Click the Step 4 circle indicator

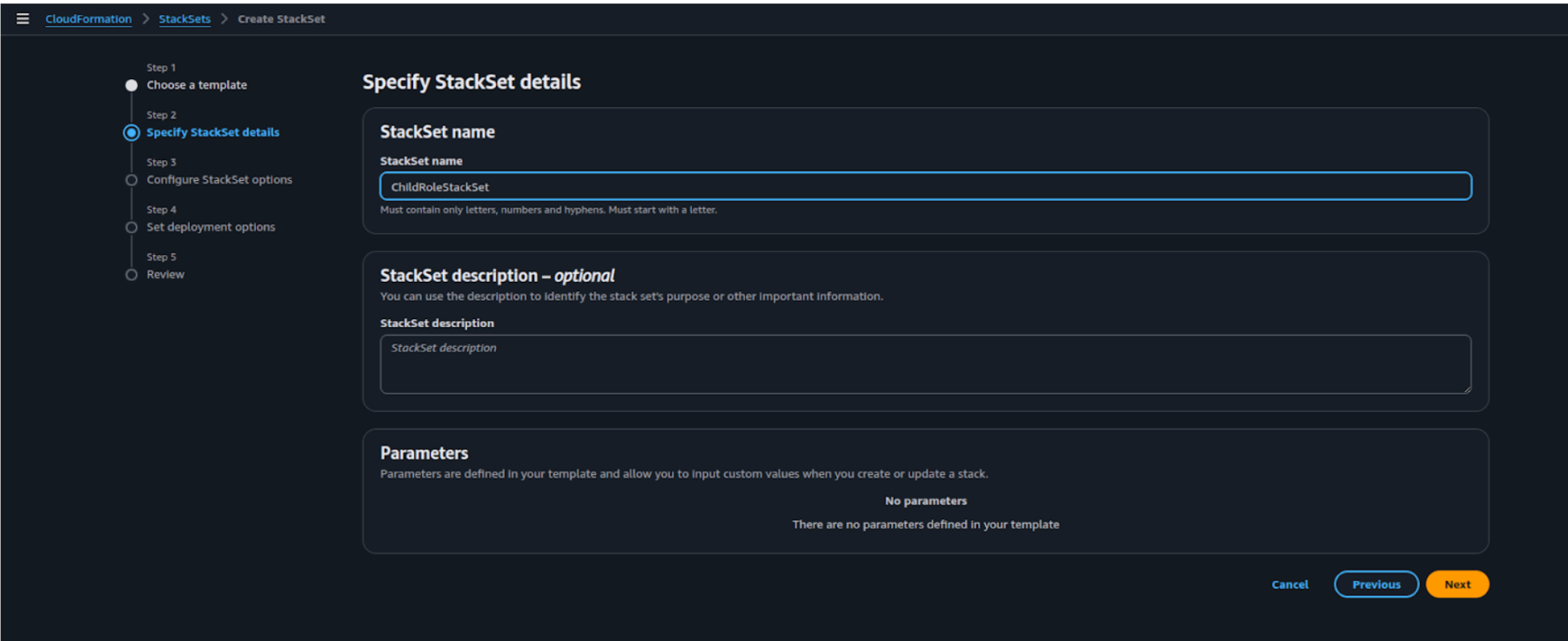pos(131,228)
